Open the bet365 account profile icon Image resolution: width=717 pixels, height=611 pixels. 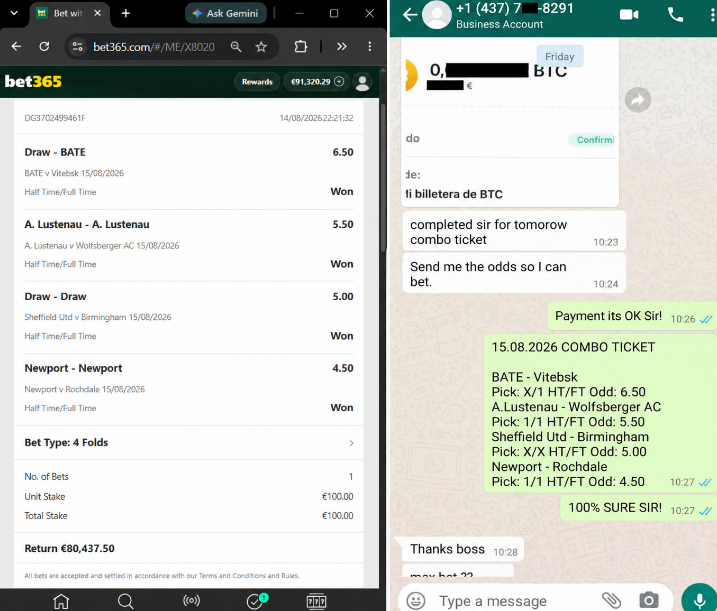(363, 82)
